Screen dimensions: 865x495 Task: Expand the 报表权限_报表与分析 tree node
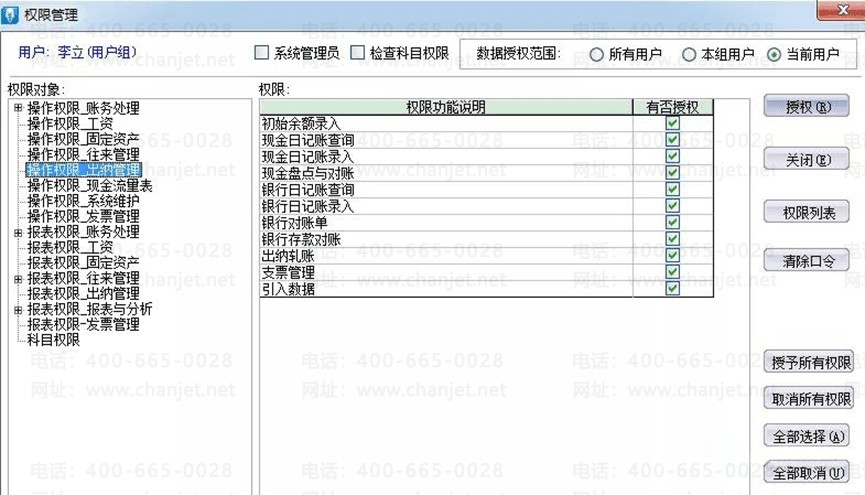18,310
